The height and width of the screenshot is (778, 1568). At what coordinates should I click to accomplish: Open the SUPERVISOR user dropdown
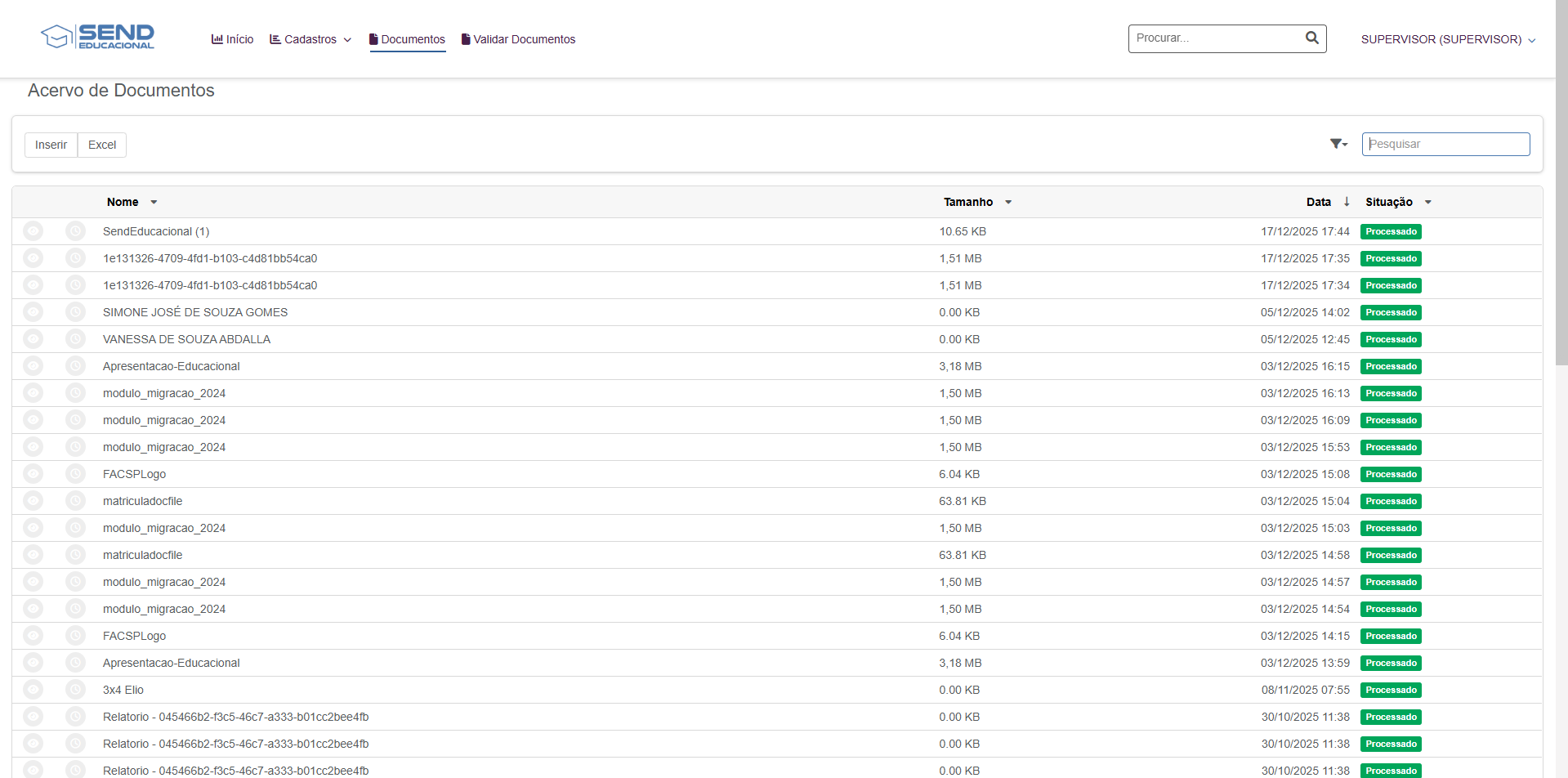[x=1448, y=39]
